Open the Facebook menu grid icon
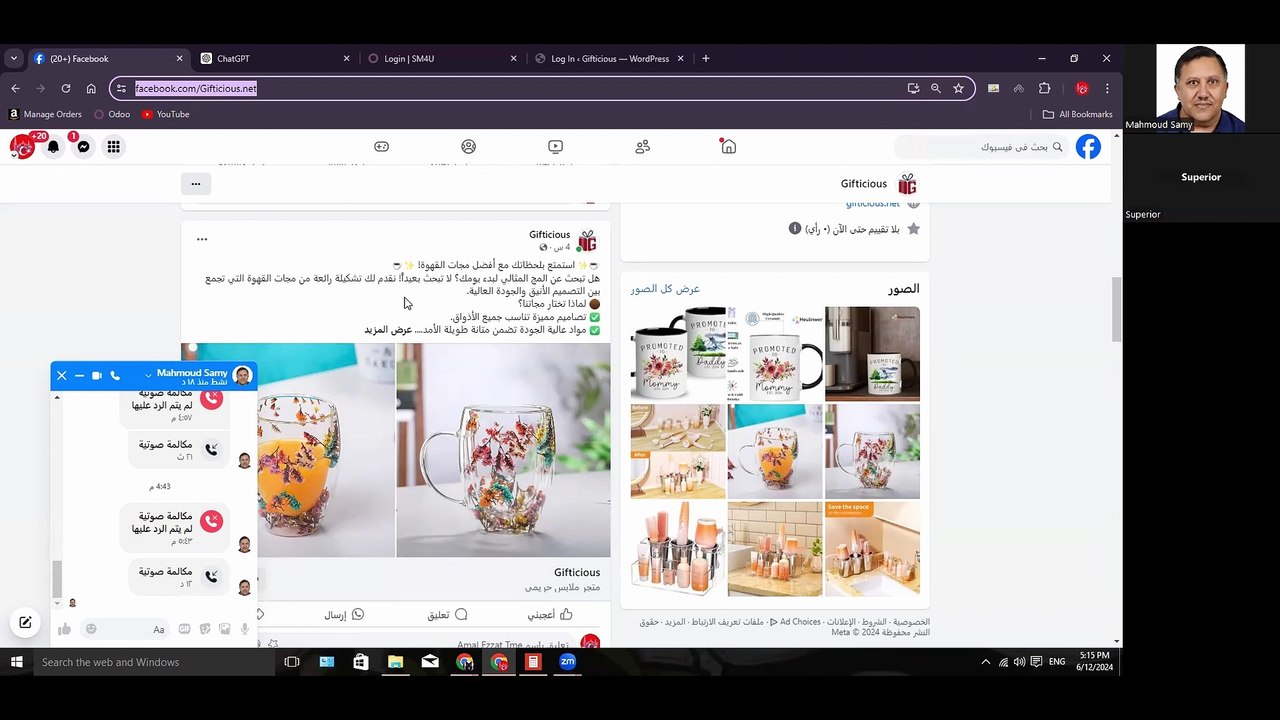This screenshot has height=720, width=1280. pos(113,147)
